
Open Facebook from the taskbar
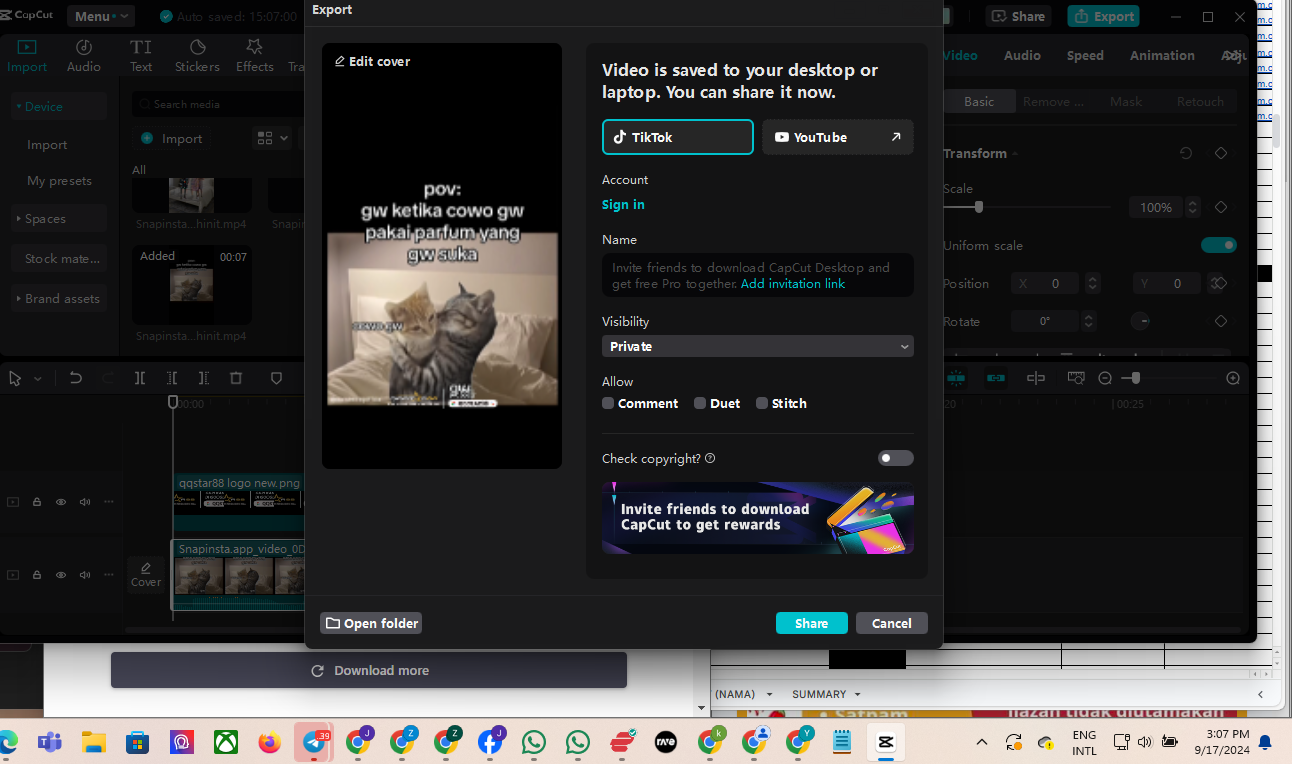coord(490,742)
